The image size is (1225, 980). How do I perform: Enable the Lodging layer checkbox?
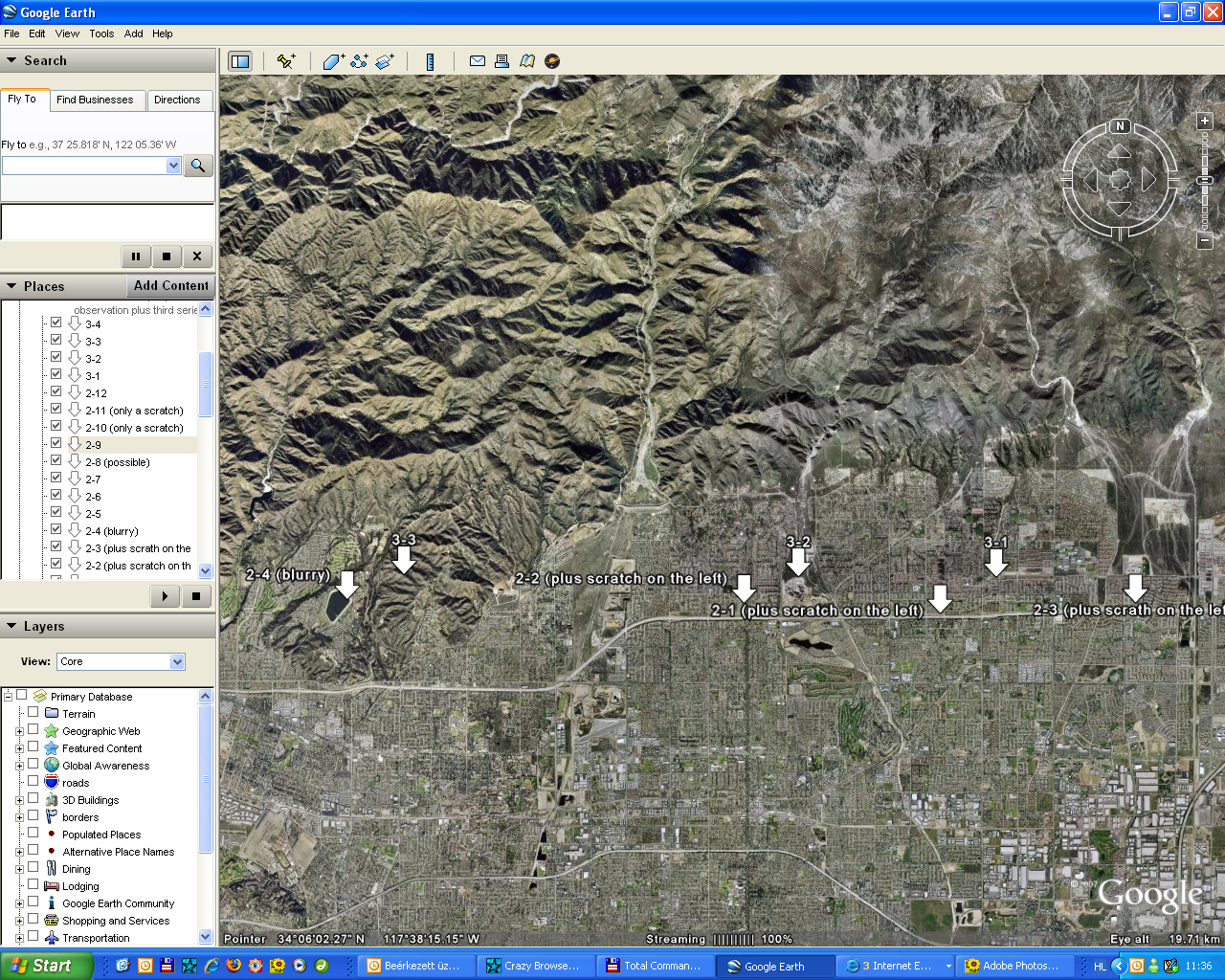33,884
